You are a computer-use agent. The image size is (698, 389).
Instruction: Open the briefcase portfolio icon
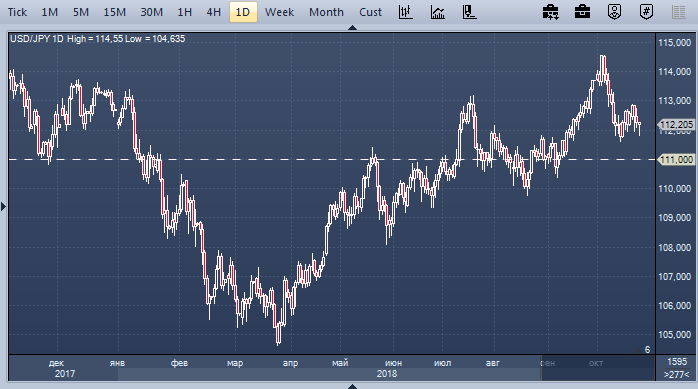[582, 12]
